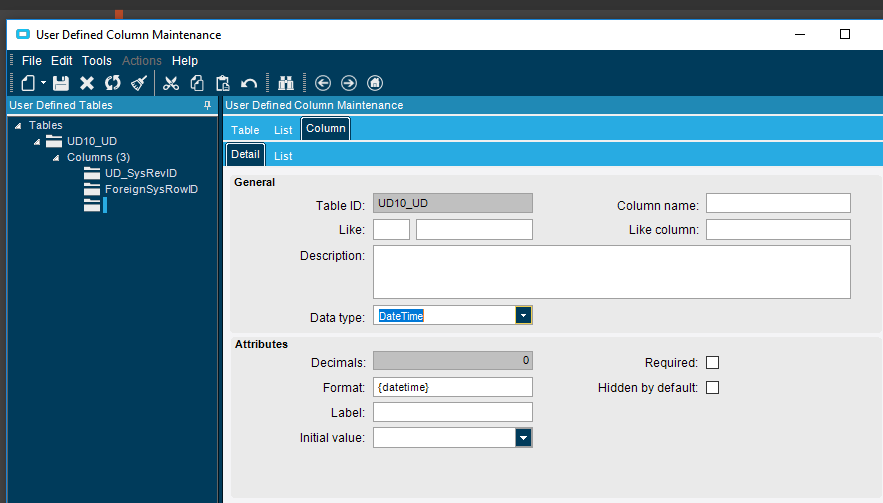Click the Copy toolbar icon
883x503 pixels.
pos(197,83)
